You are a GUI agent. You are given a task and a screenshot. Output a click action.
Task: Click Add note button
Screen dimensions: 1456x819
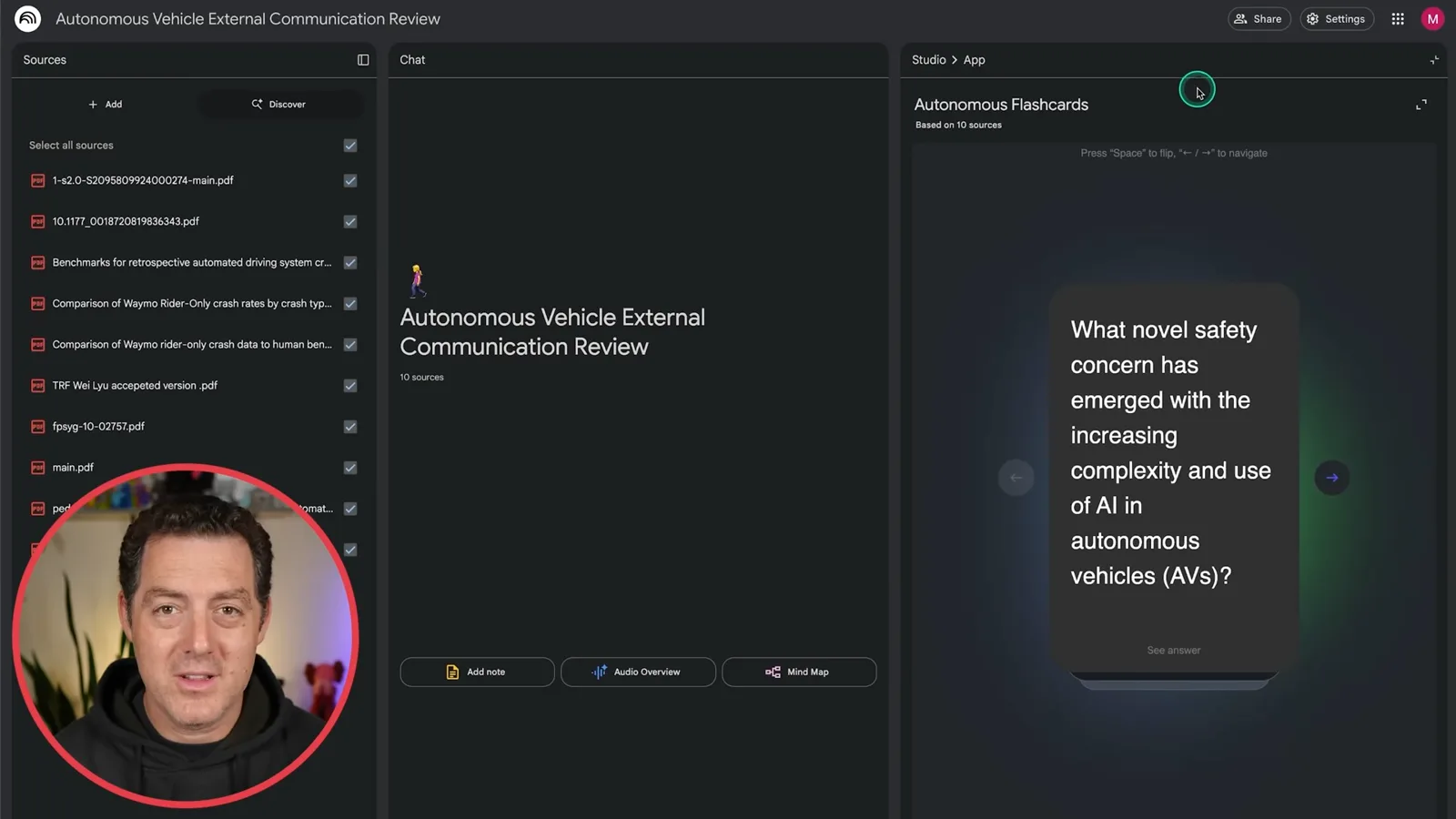click(477, 672)
